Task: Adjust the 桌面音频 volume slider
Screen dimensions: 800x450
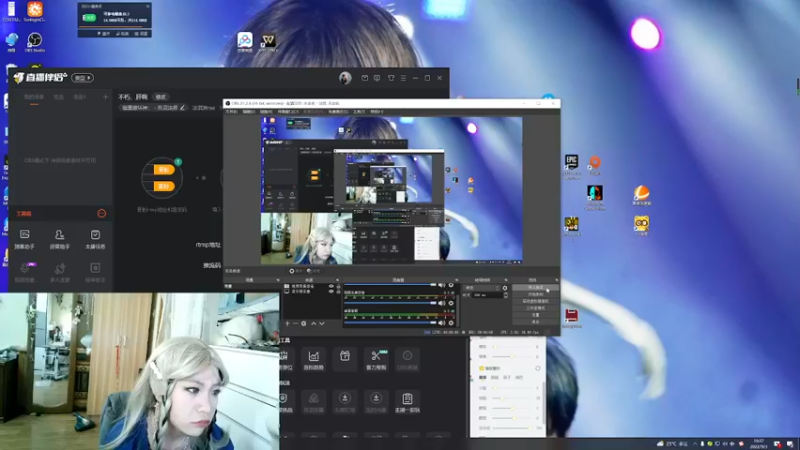Action: [390, 322]
